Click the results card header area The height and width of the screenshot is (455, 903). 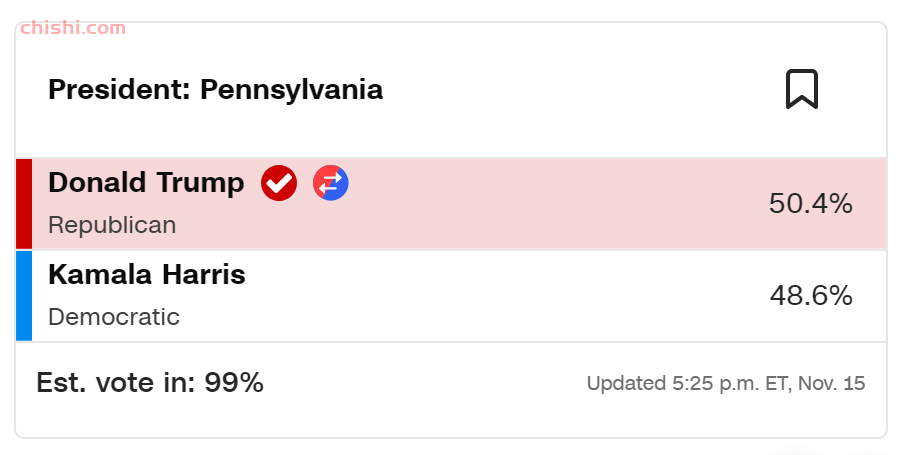coord(451,90)
